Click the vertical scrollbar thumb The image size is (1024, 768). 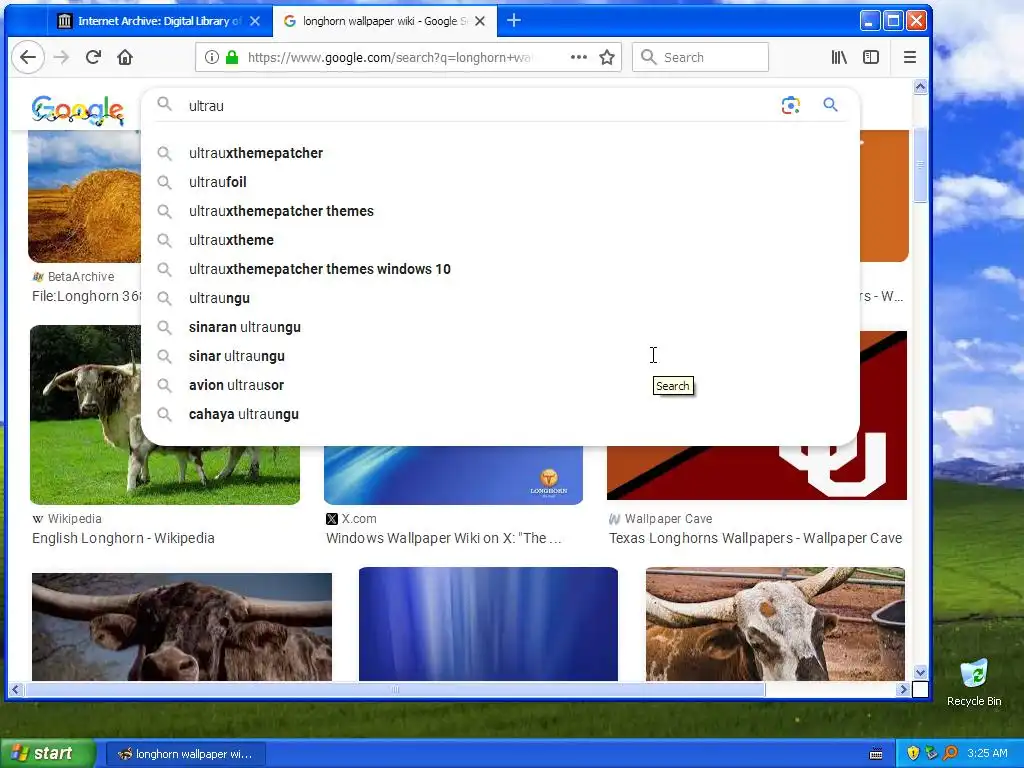point(920,165)
